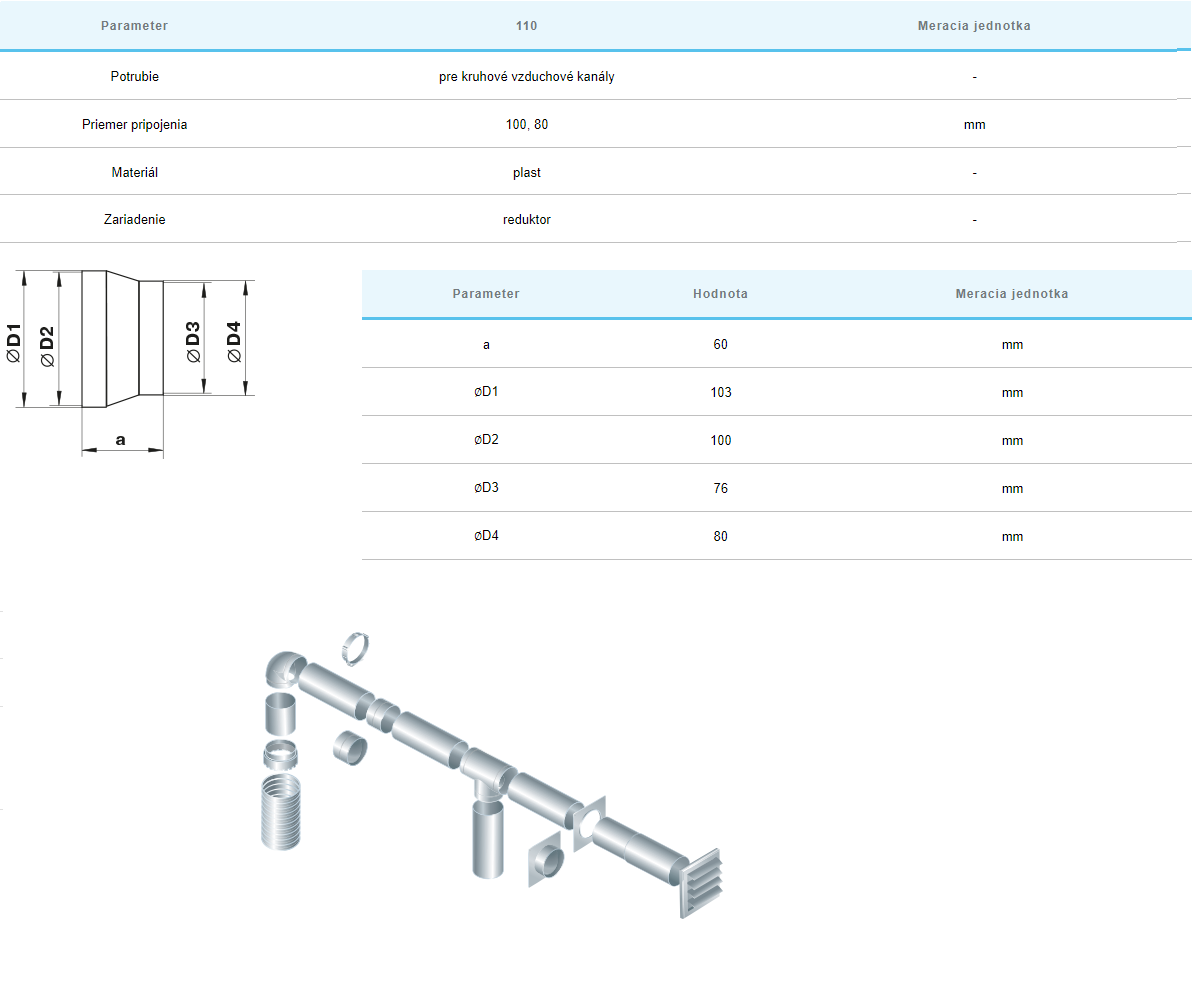This screenshot has height=1008, width=1192.
Task: Select the '76' value for øD3
Action: click(720, 488)
